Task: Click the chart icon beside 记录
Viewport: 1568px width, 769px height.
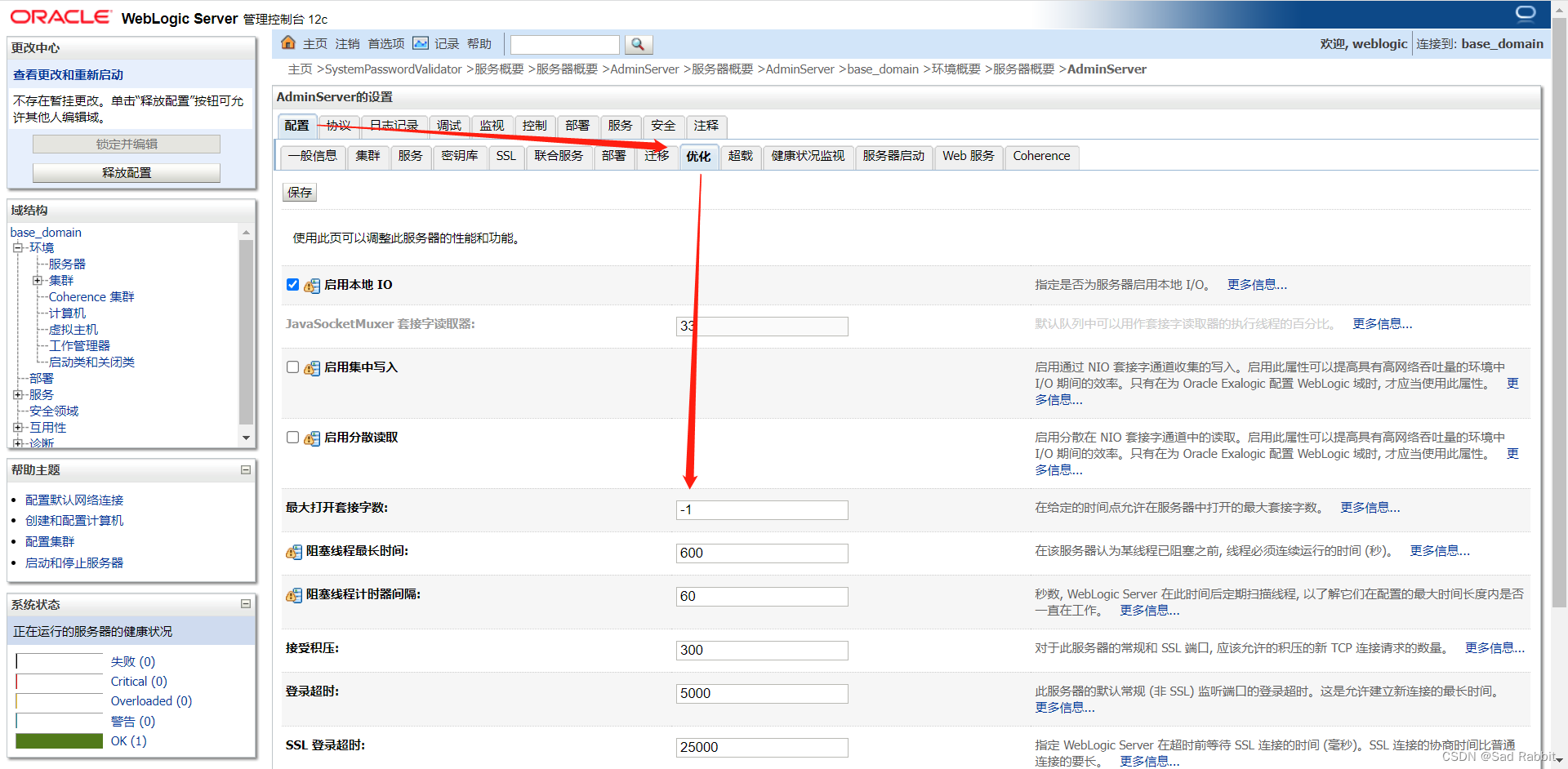Action: pos(420,43)
